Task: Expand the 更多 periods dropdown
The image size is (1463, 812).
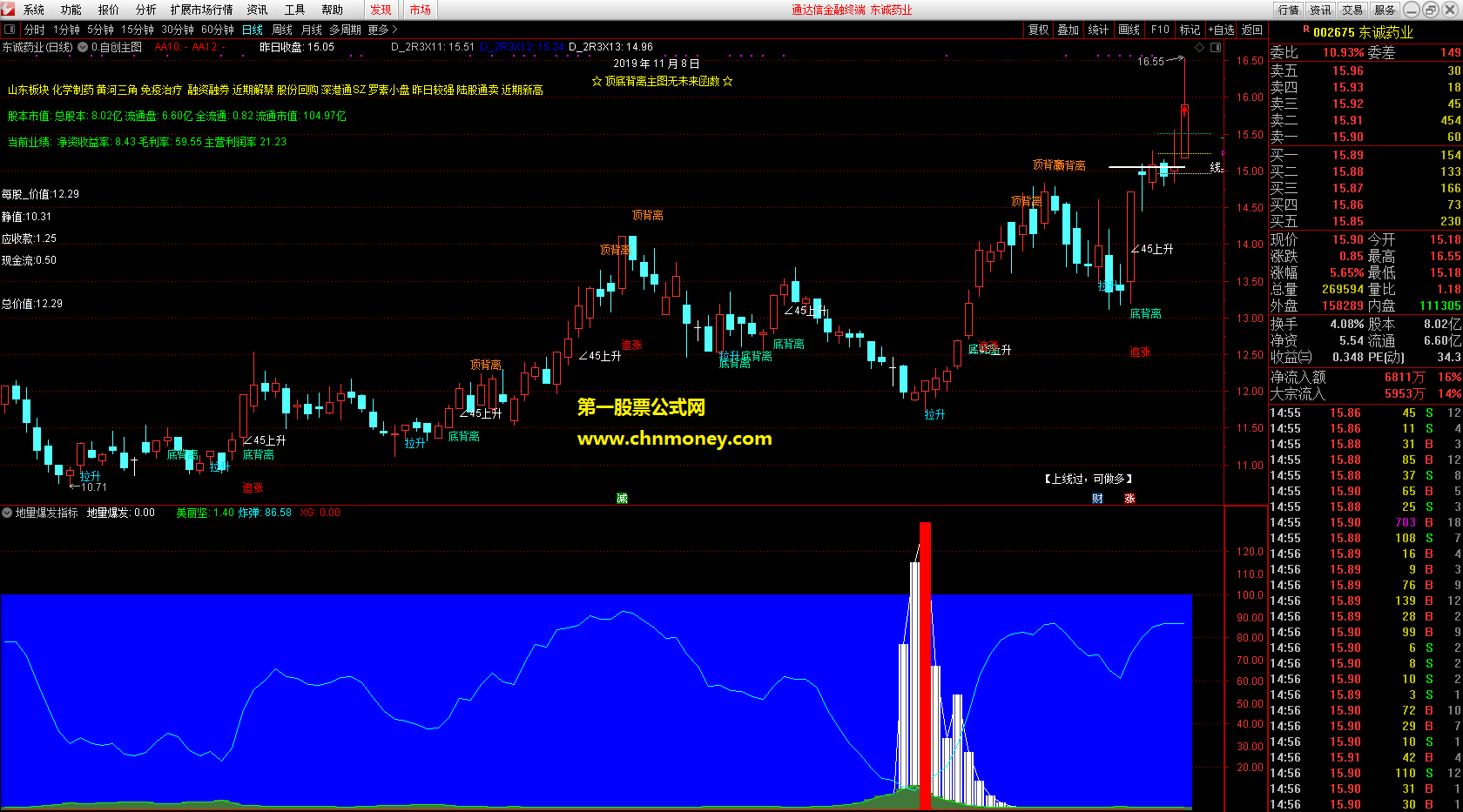Action: pos(382,30)
